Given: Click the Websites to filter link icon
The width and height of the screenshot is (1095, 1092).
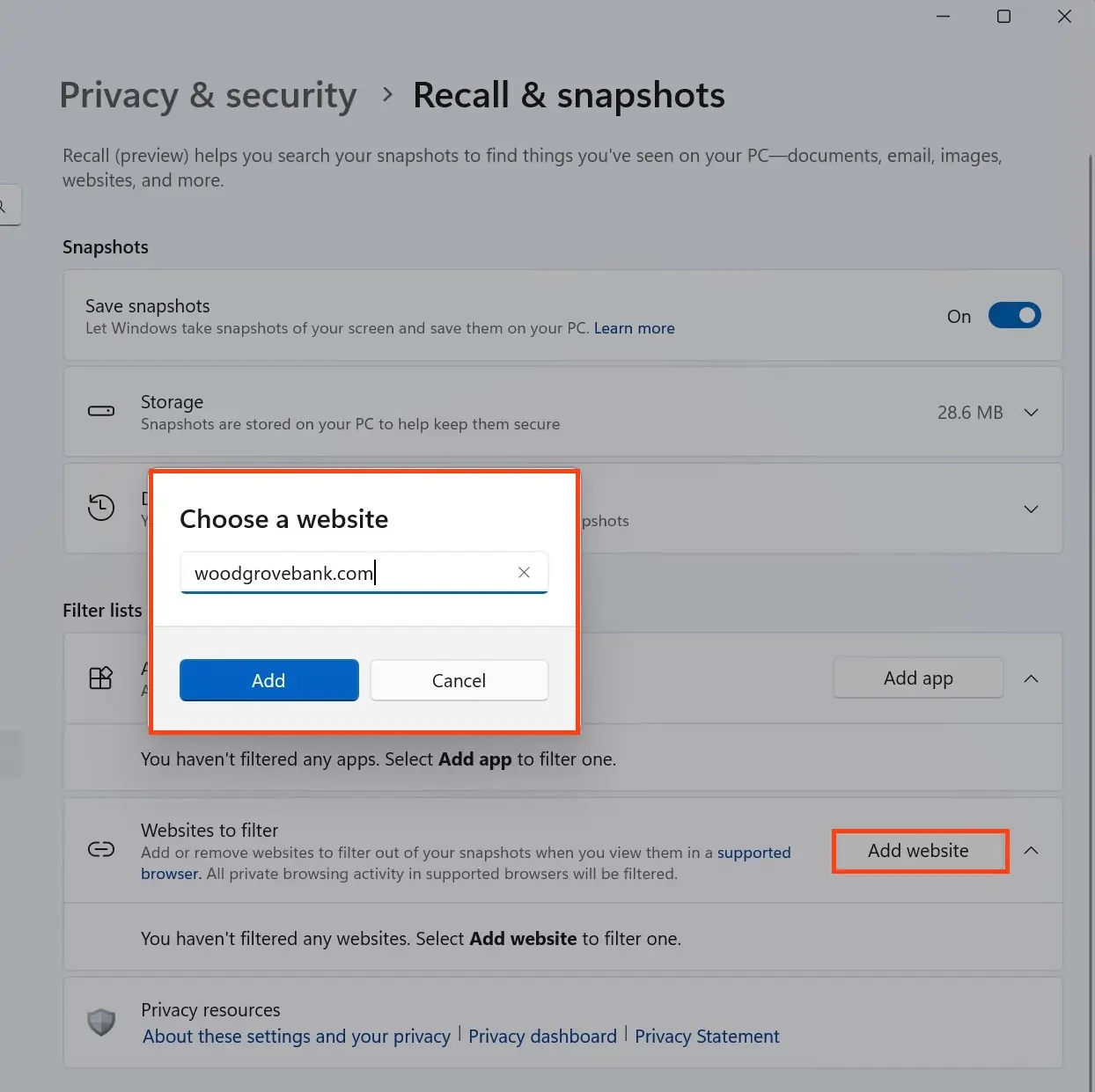Looking at the screenshot, I should [101, 849].
